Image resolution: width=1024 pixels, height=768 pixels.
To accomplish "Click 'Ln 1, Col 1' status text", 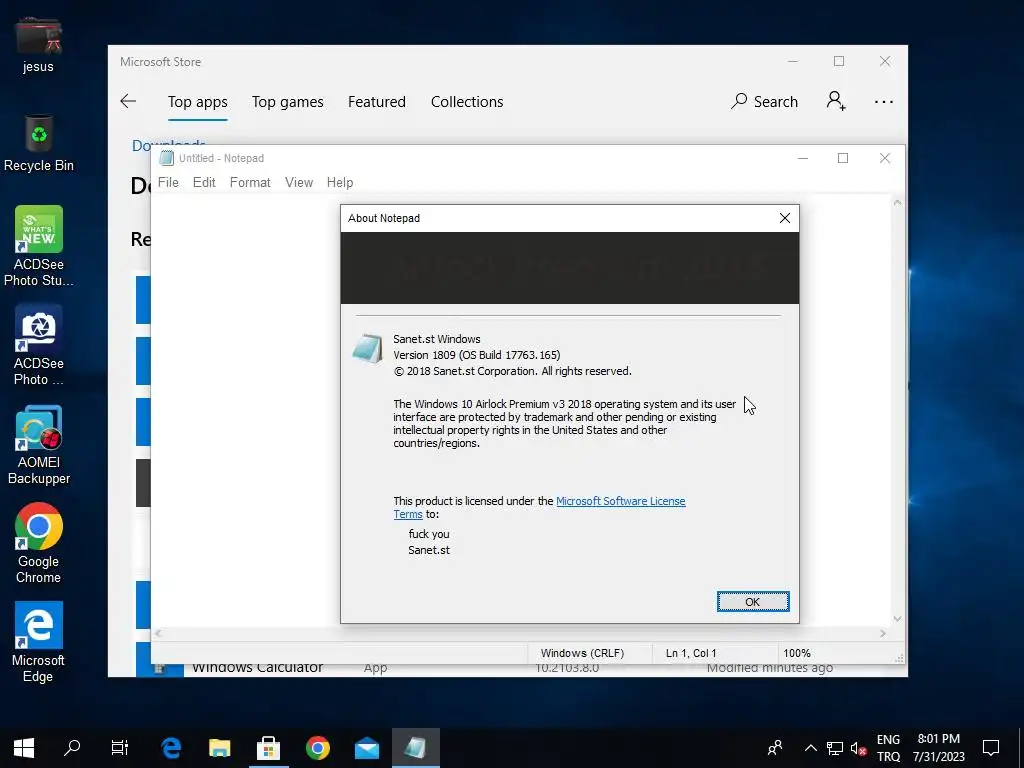I will [691, 653].
